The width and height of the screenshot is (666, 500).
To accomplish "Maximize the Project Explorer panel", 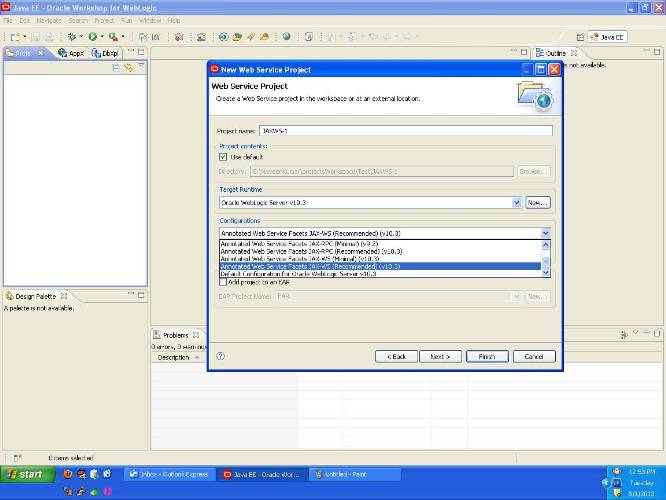I will [x=141, y=52].
